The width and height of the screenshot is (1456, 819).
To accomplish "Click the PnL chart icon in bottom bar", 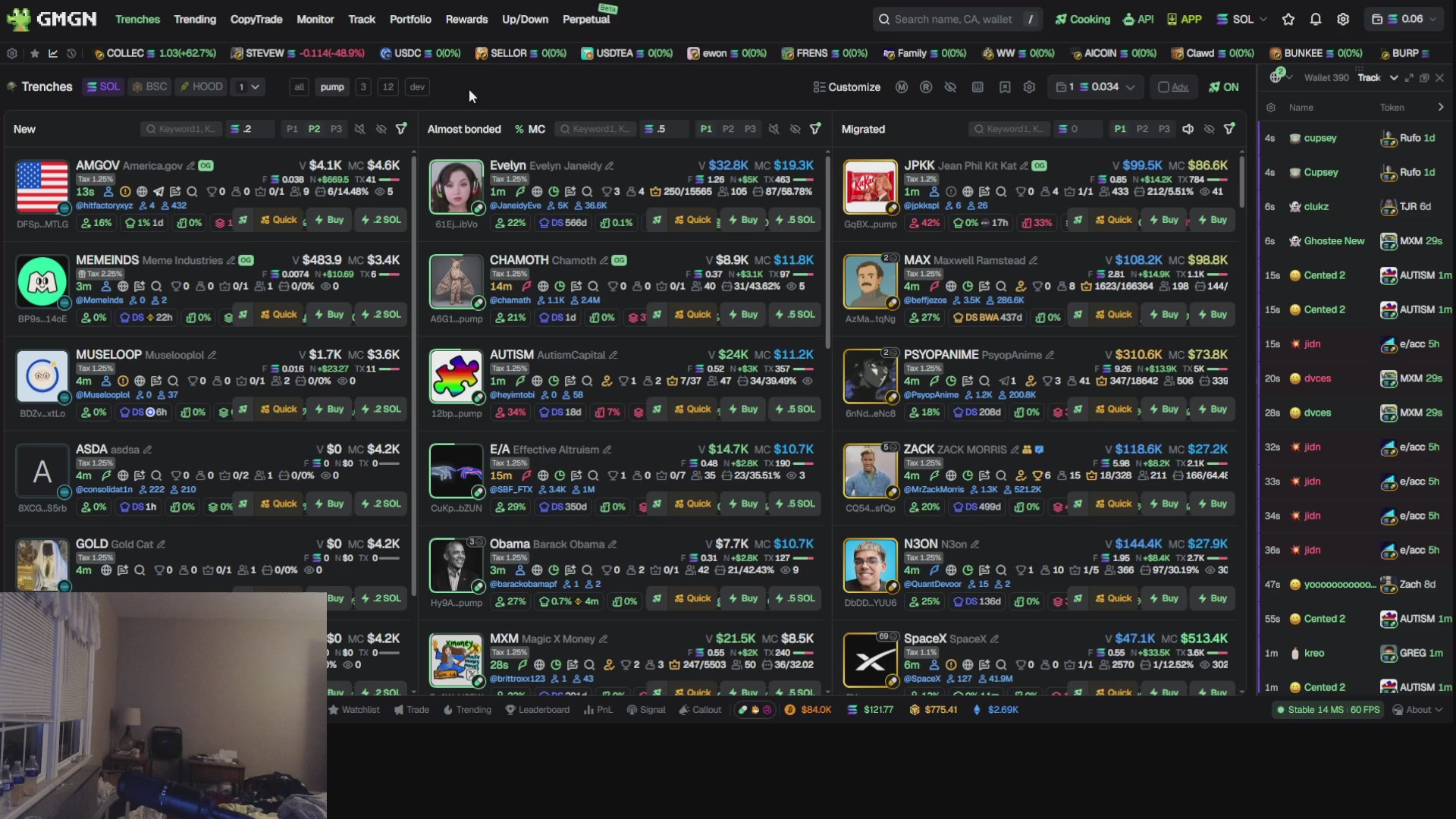I will coord(598,710).
